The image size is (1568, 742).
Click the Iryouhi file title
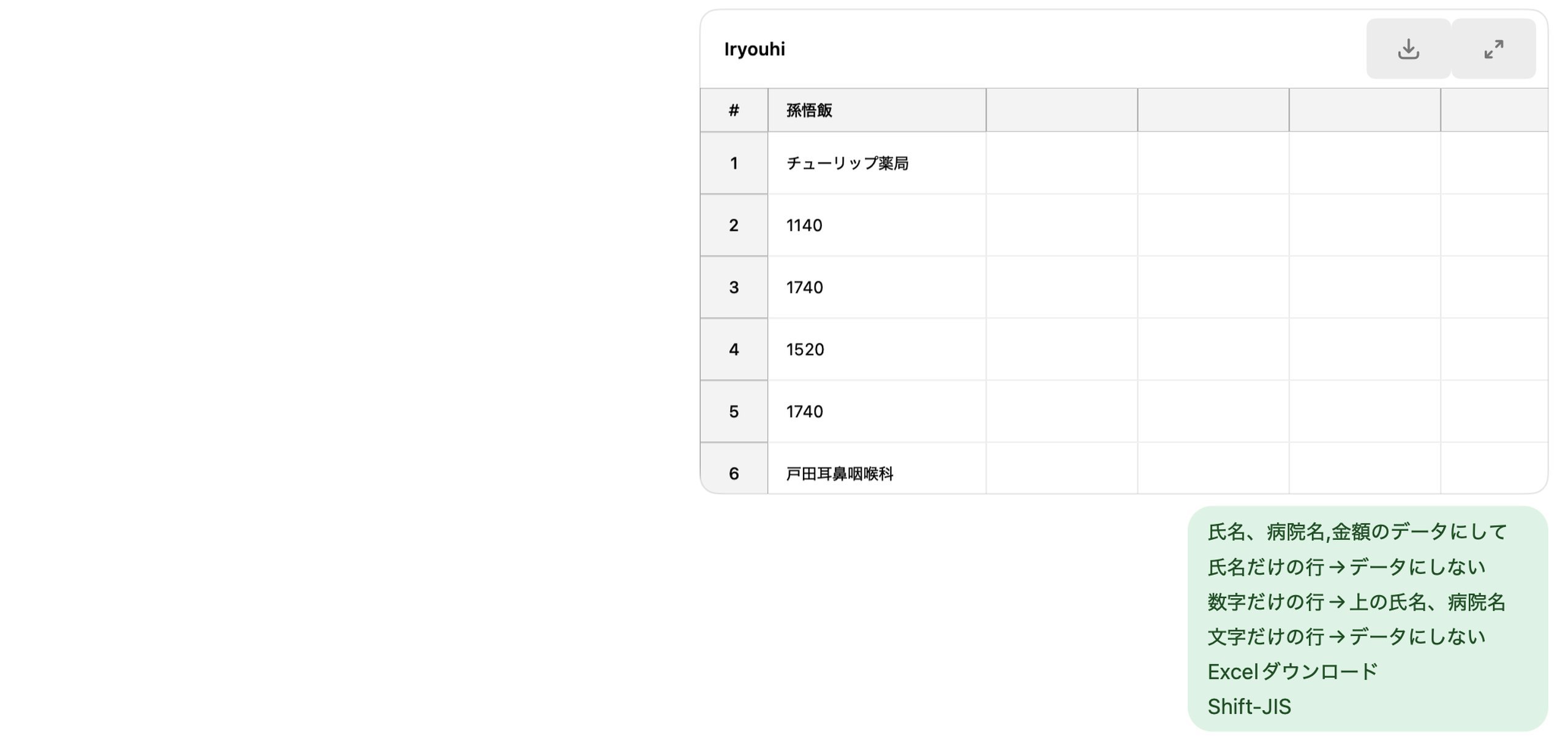click(754, 49)
